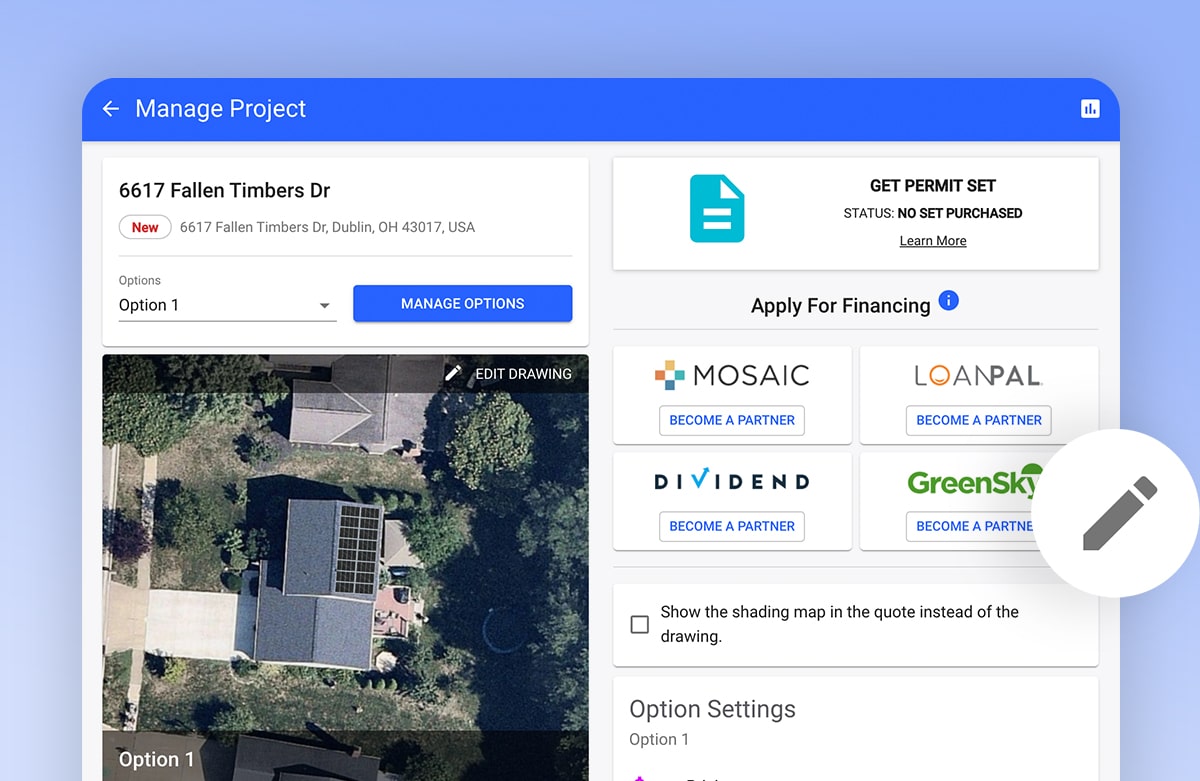The width and height of the screenshot is (1200, 781).
Task: Click the Option 1 label on the map overlay
Action: pos(156,760)
